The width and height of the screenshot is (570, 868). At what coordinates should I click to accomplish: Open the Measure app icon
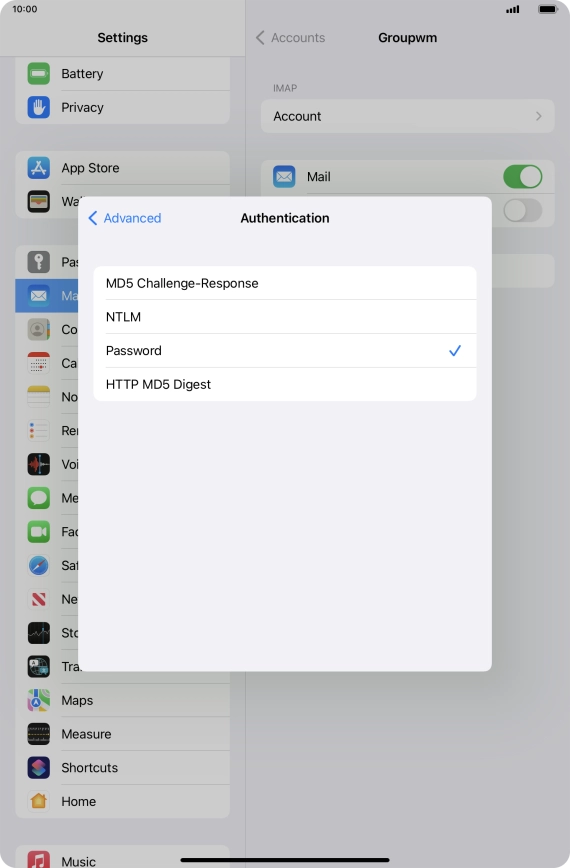tap(39, 734)
